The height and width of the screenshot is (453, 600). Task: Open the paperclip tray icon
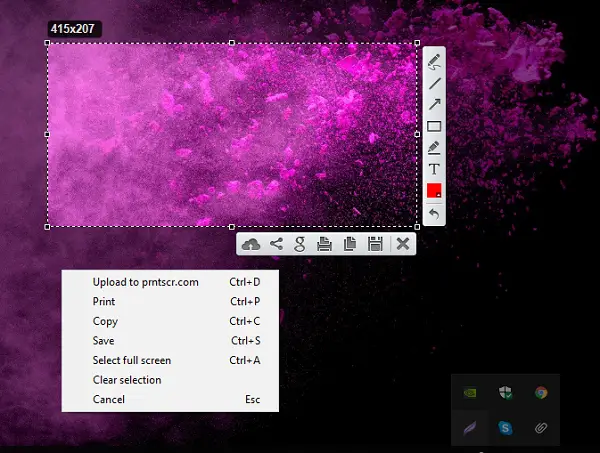pyautogui.click(x=541, y=428)
